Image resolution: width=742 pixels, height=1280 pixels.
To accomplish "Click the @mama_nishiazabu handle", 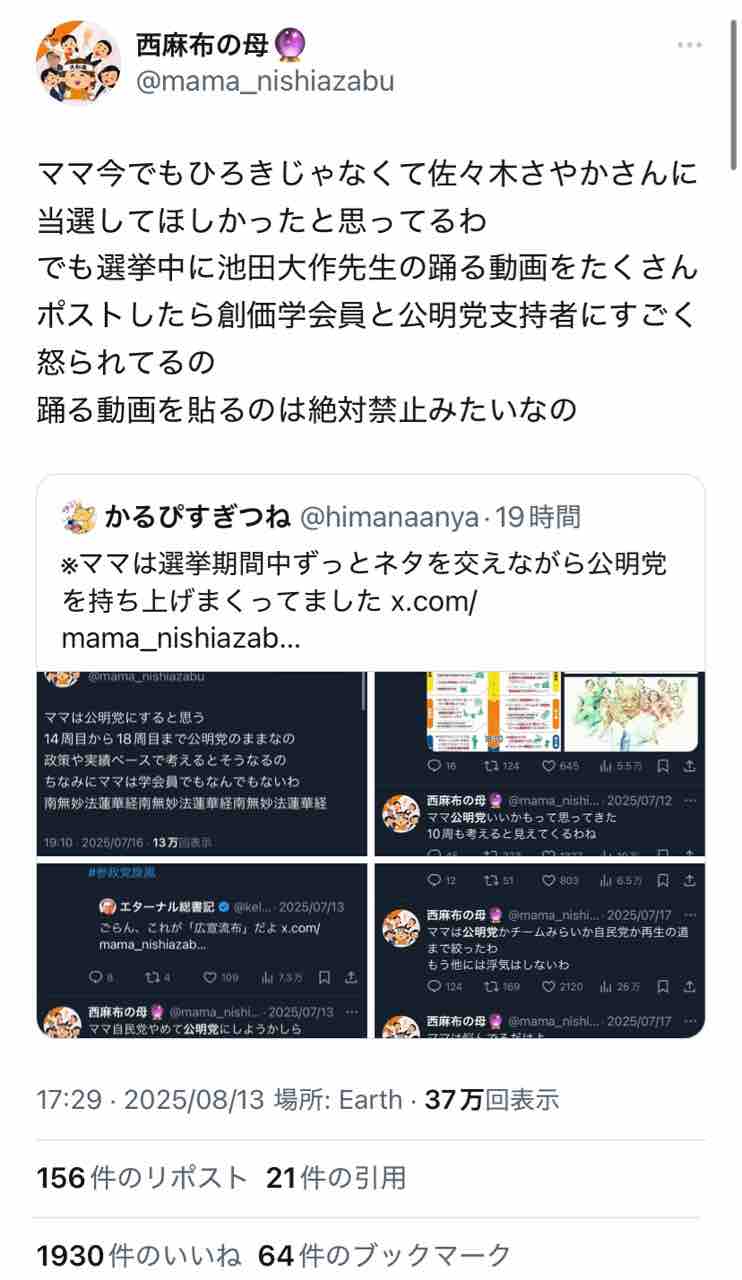I will [x=265, y=81].
